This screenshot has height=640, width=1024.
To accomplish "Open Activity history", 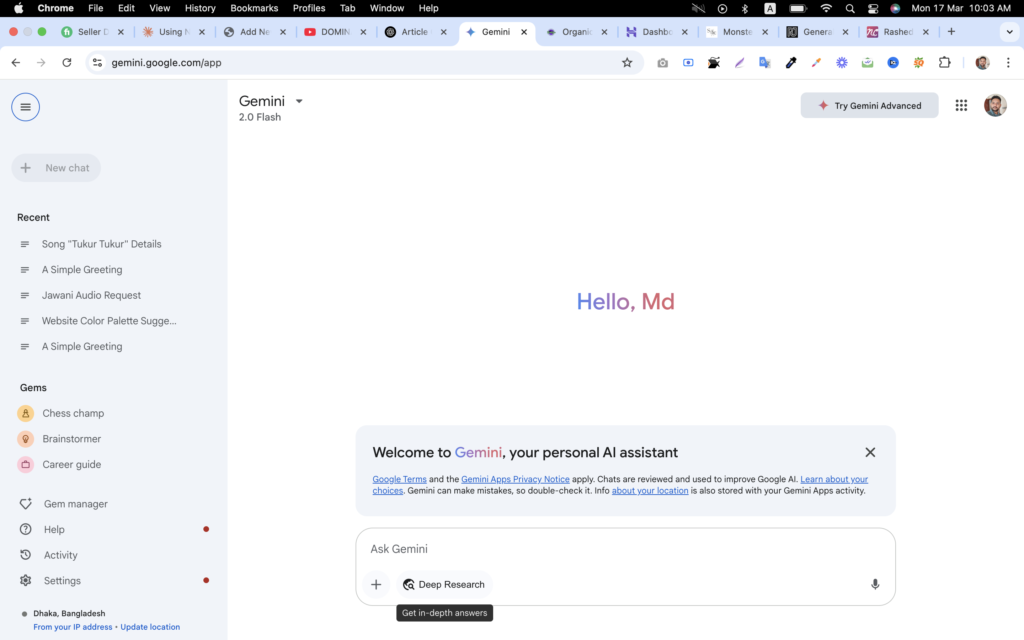I will 61,555.
